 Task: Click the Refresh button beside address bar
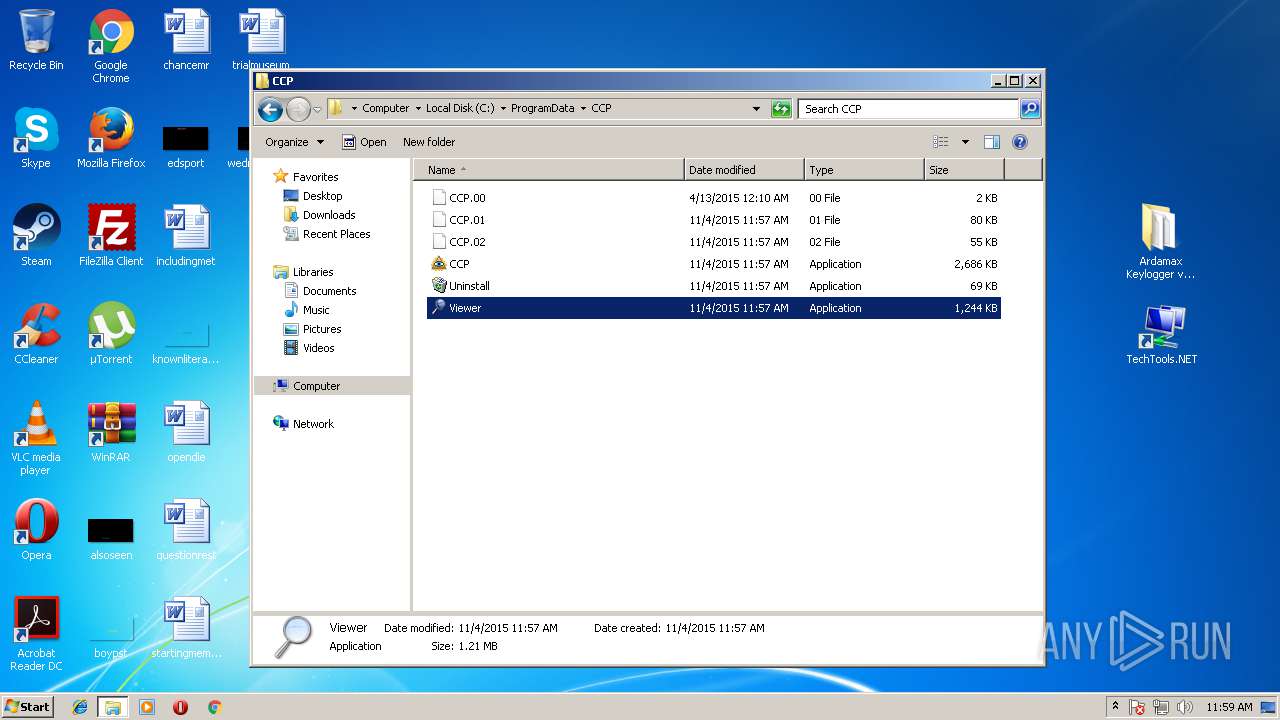(781, 109)
